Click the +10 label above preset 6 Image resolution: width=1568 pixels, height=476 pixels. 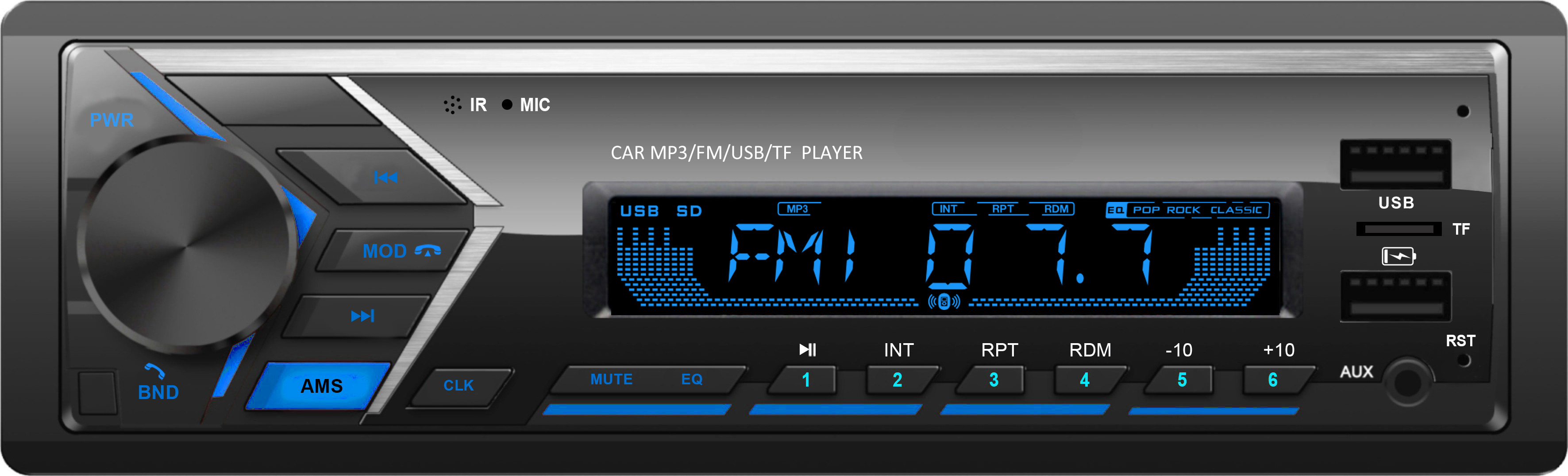coord(1279,350)
